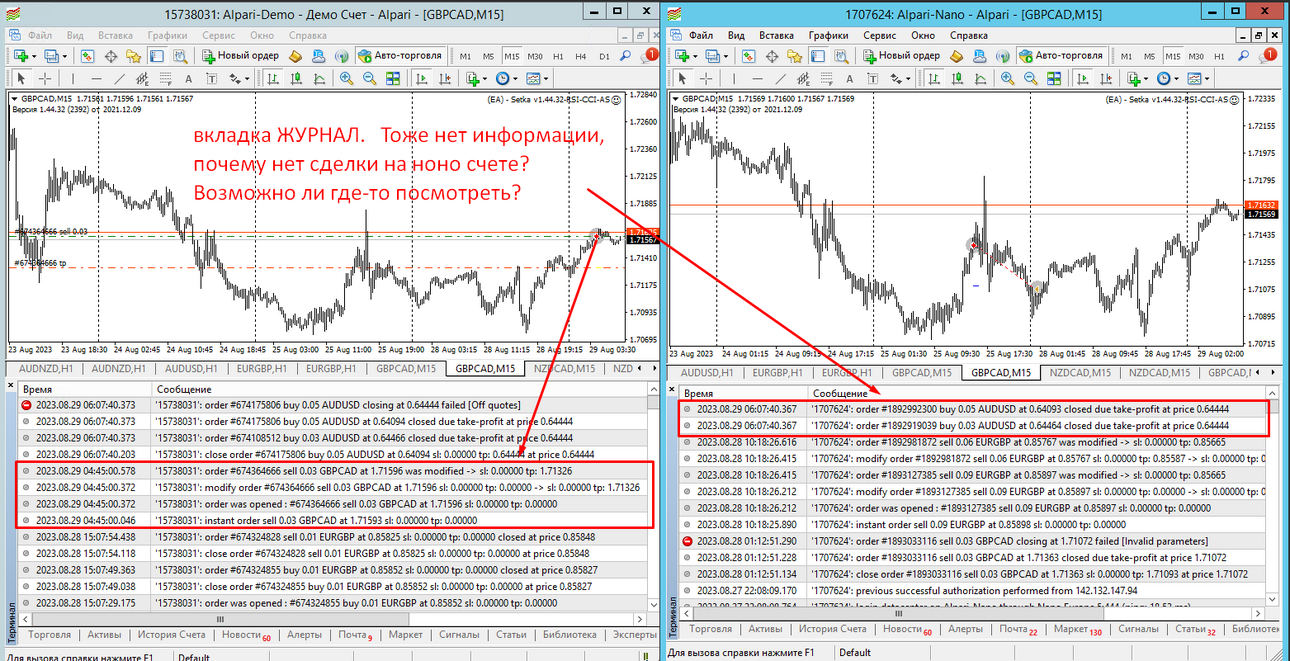The width and height of the screenshot is (1290, 661).
Task: Open История Счета tab in right window
Action: [832, 629]
